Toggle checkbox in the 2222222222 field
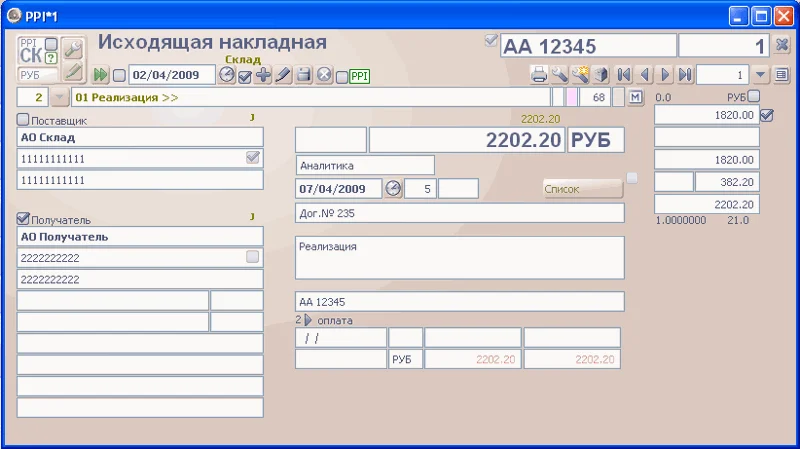Image resolution: width=800 pixels, height=449 pixels. click(253, 257)
